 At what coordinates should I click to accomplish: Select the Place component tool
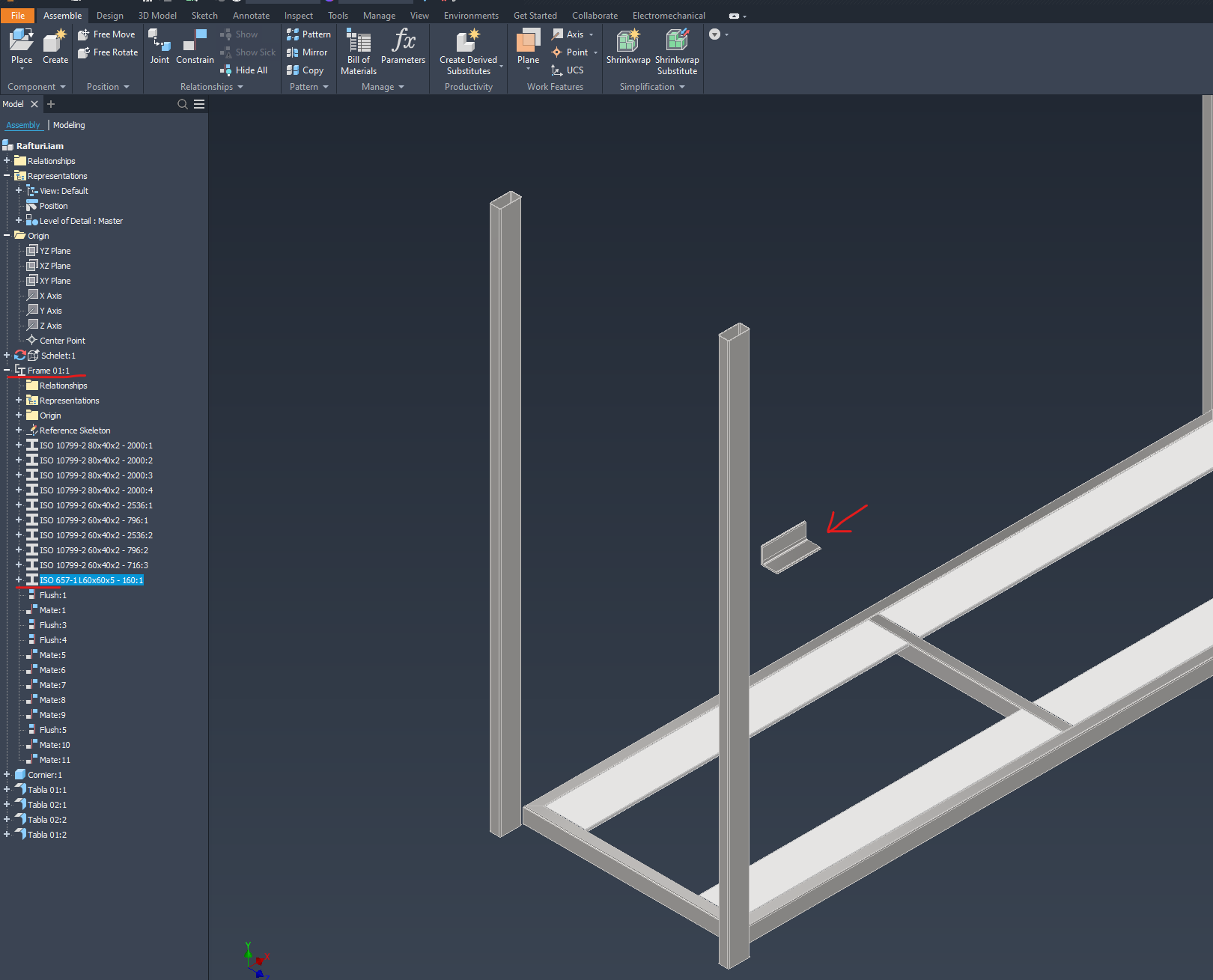(x=21, y=45)
